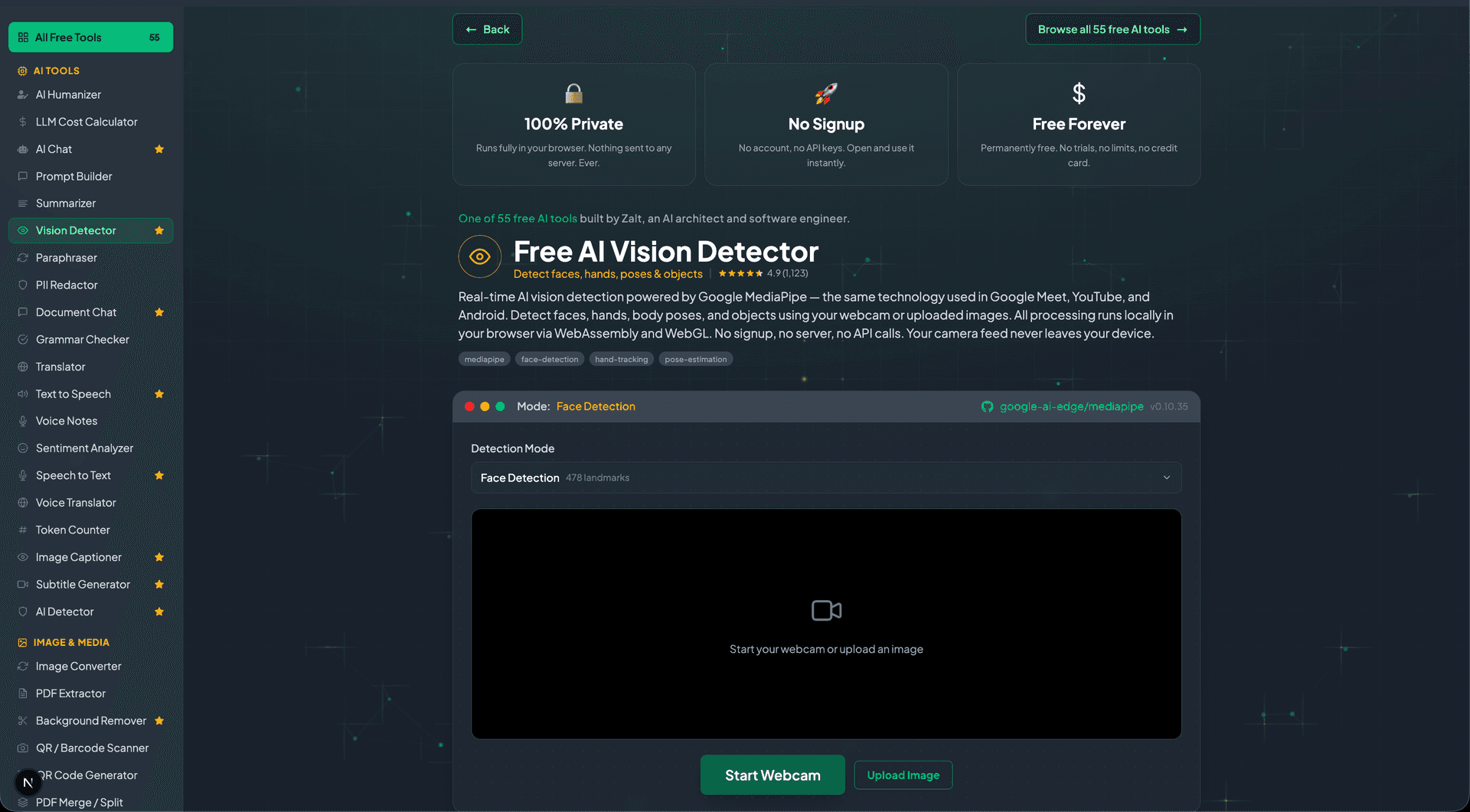
Task: Toggle the favorite star for Document Chat
Action: pos(159,312)
